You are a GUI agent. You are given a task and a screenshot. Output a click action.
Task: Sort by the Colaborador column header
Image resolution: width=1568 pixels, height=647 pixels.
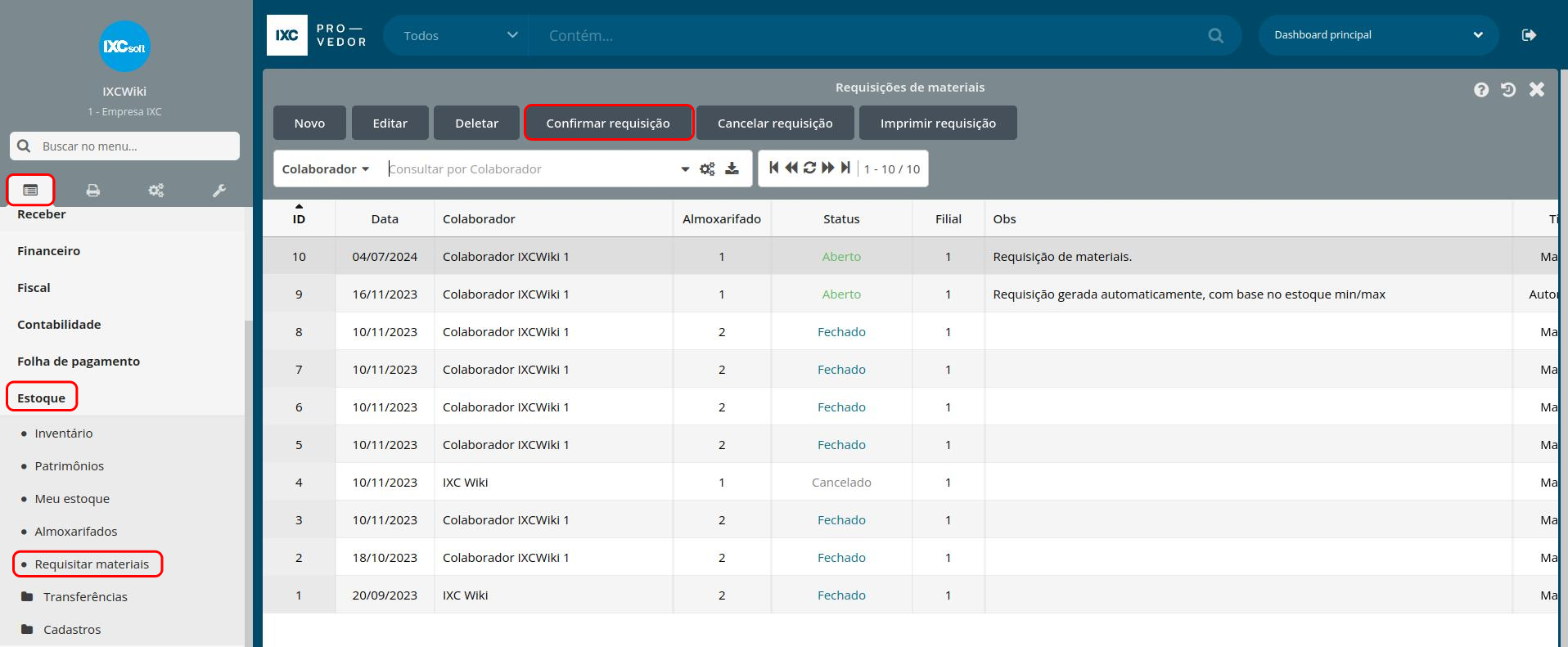point(553,219)
